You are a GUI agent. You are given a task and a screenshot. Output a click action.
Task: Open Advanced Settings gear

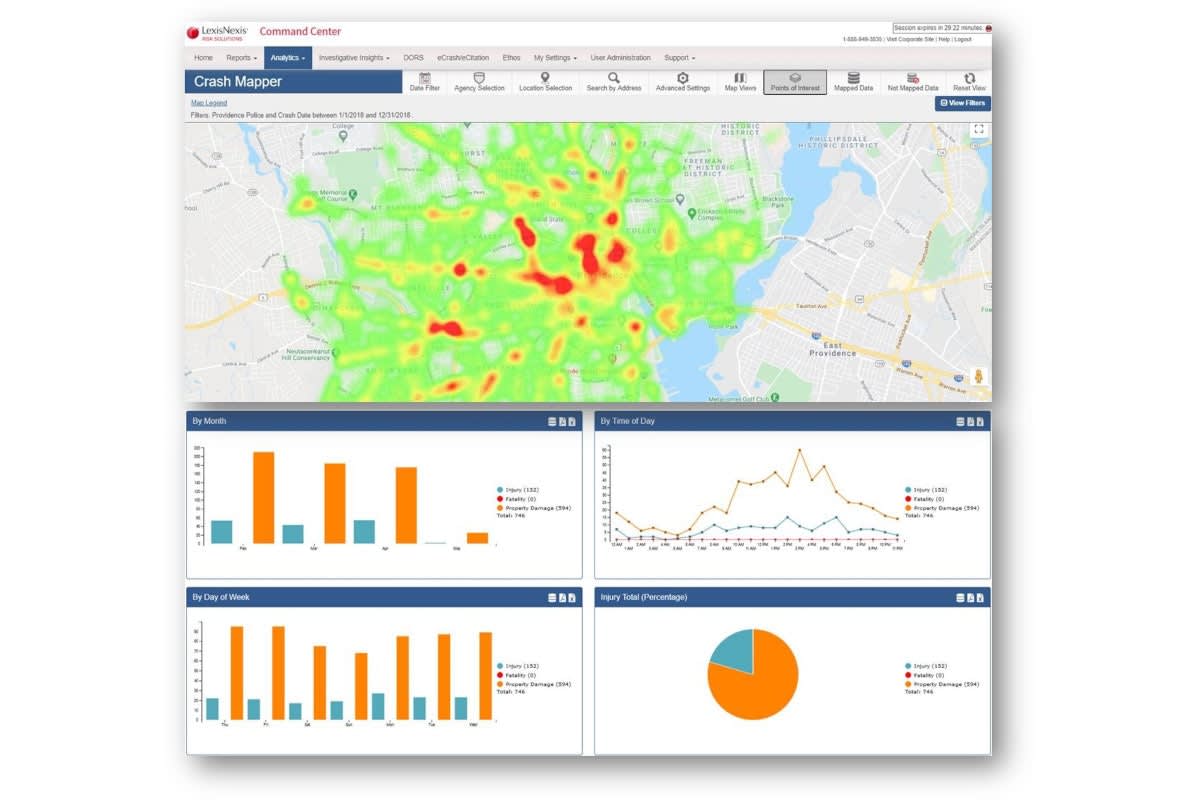coord(683,81)
